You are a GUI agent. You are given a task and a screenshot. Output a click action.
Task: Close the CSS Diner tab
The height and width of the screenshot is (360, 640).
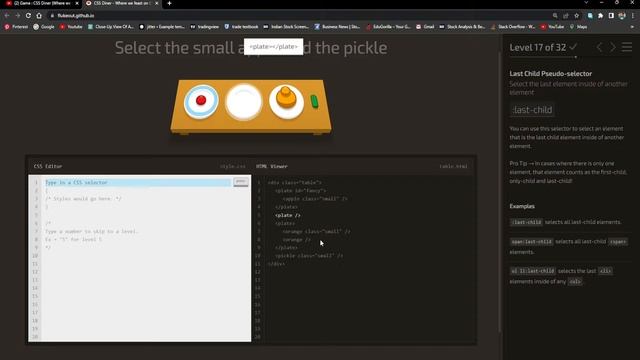157,3
